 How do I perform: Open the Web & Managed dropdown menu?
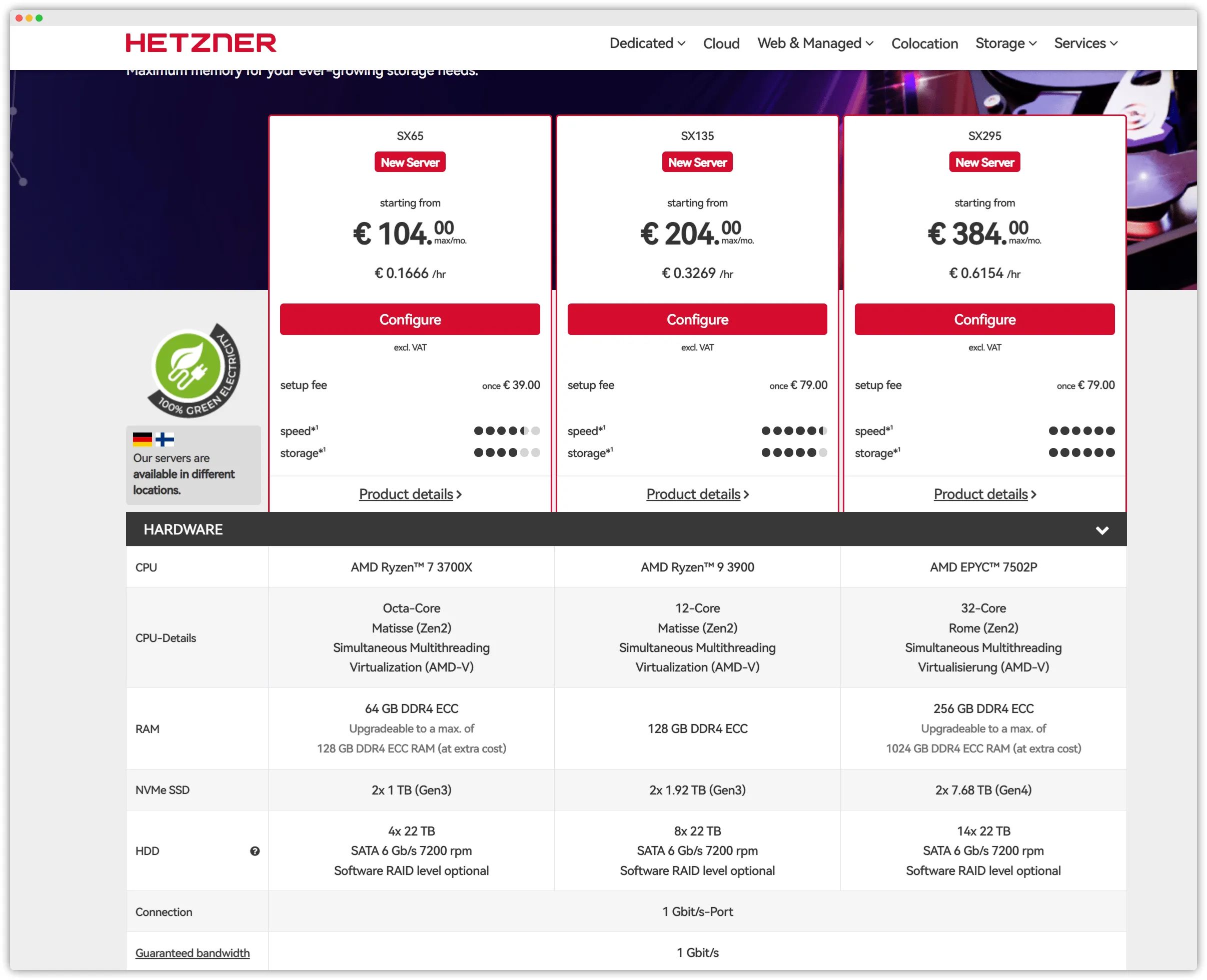[x=815, y=43]
